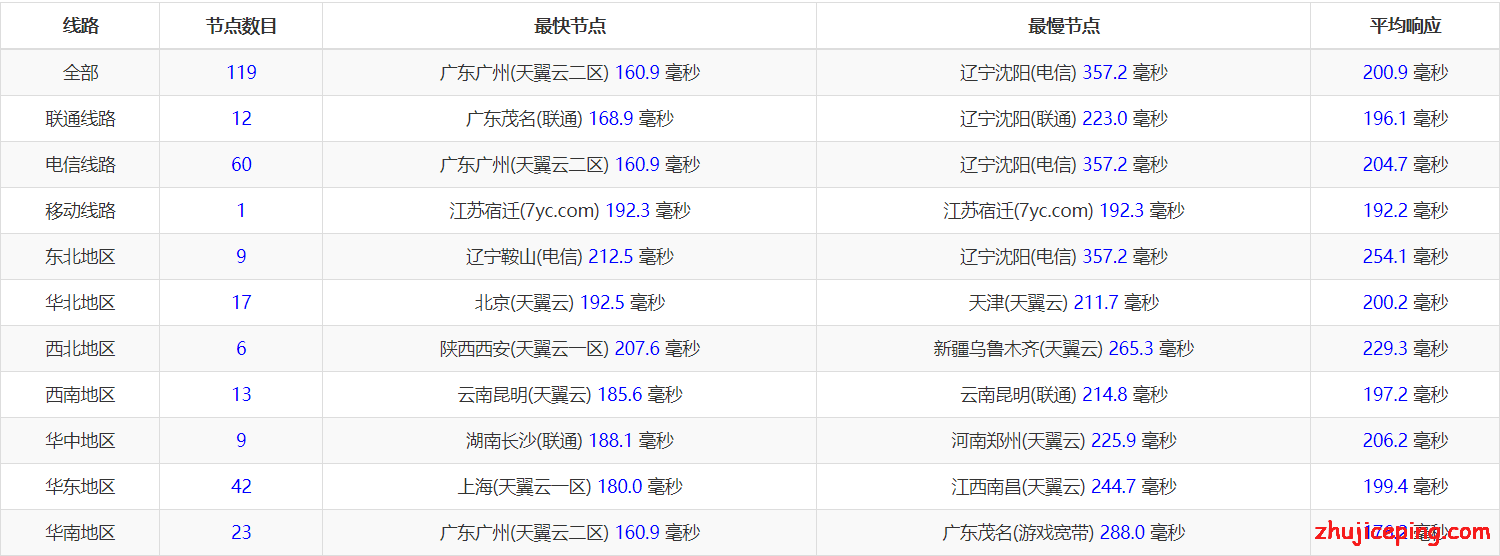Click slowest node 天津(天翼云) 211.7 毫秒
Image resolution: width=1500 pixels, height=556 pixels.
point(1064,302)
